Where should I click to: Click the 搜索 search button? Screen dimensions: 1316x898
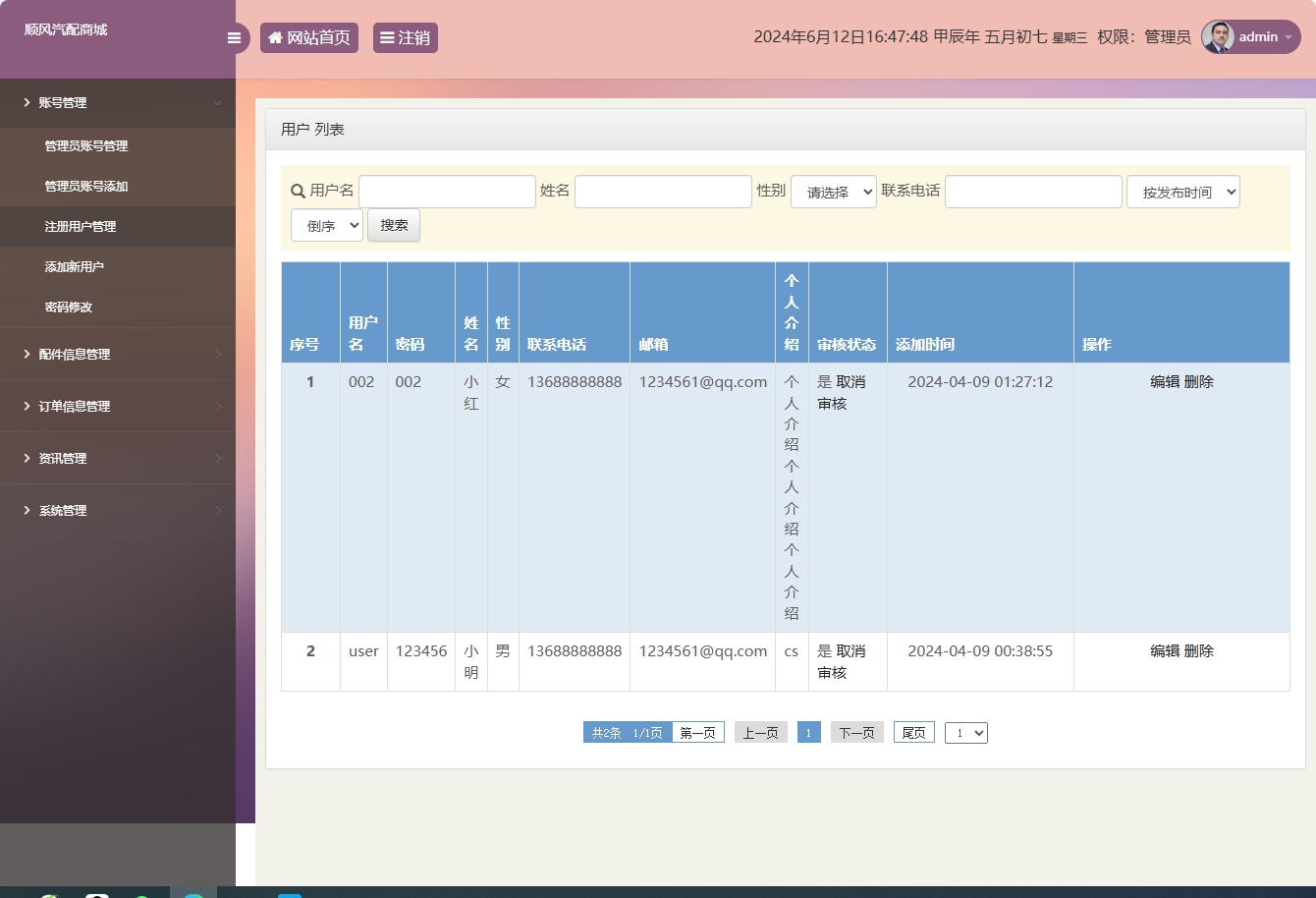(x=393, y=225)
